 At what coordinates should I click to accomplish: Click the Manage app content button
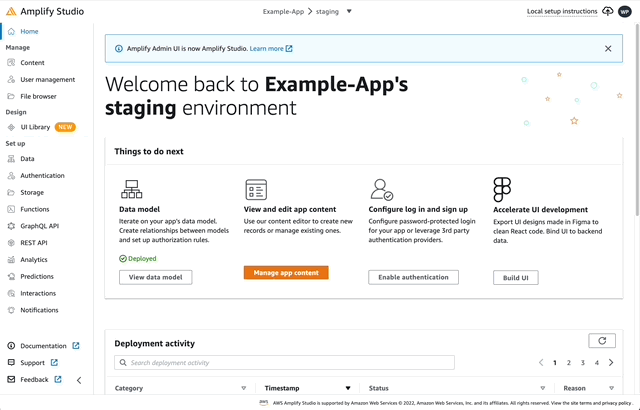coord(286,273)
